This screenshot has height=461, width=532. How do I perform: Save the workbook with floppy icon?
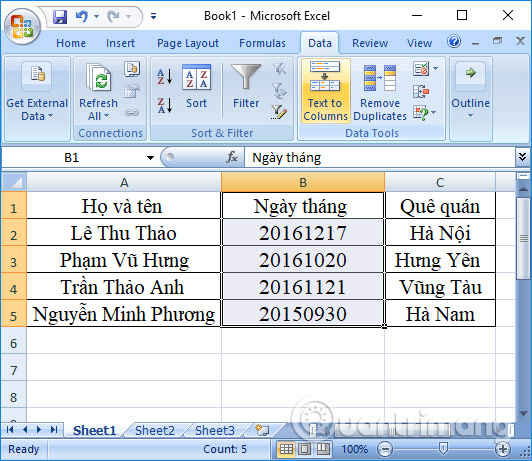click(60, 16)
